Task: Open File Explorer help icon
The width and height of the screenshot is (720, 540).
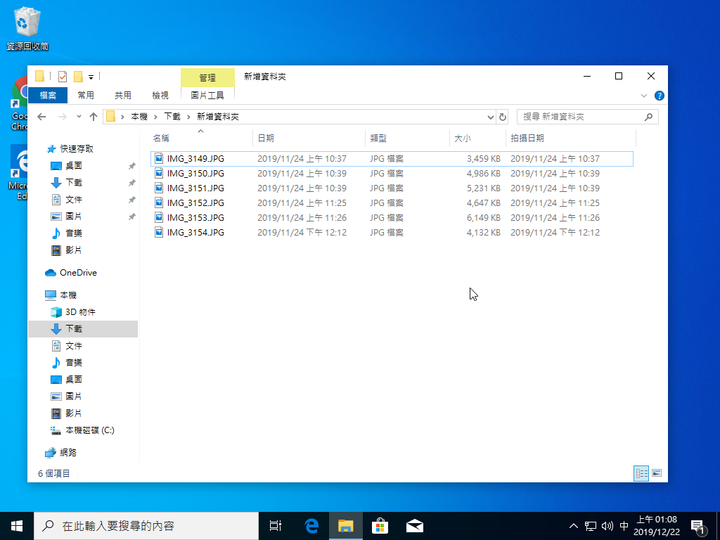Action: tap(659, 96)
